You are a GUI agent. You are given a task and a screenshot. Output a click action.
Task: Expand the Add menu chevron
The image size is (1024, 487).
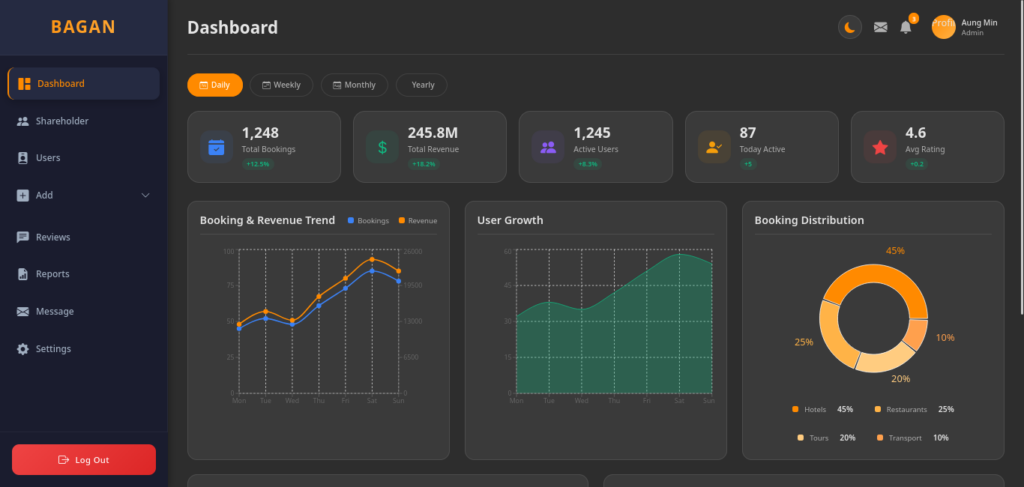(146, 195)
